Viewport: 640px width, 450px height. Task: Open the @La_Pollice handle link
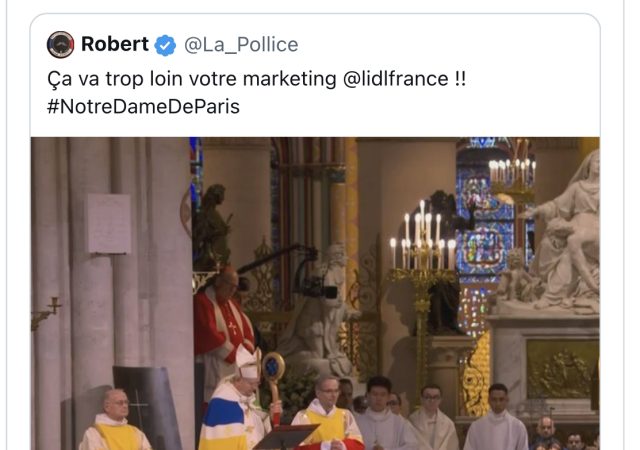(241, 45)
